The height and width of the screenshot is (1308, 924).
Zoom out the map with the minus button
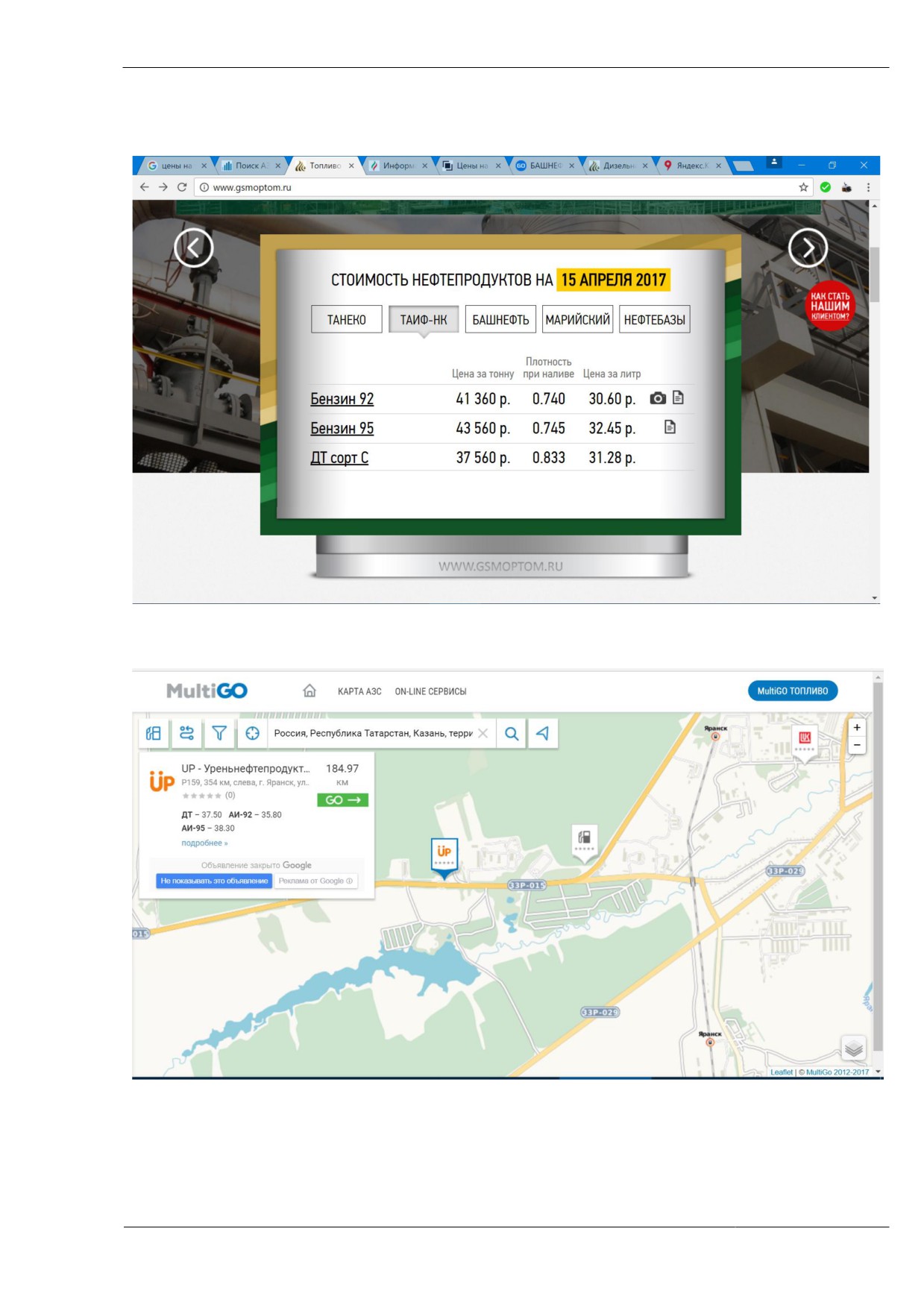point(857,745)
